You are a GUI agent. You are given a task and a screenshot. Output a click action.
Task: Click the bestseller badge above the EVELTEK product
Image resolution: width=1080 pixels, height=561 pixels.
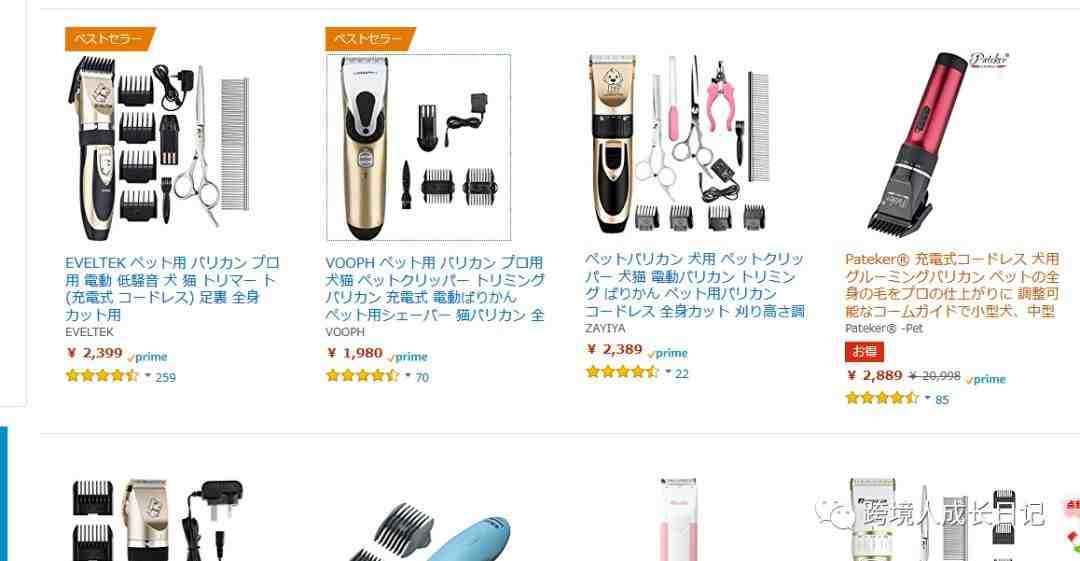110,39
